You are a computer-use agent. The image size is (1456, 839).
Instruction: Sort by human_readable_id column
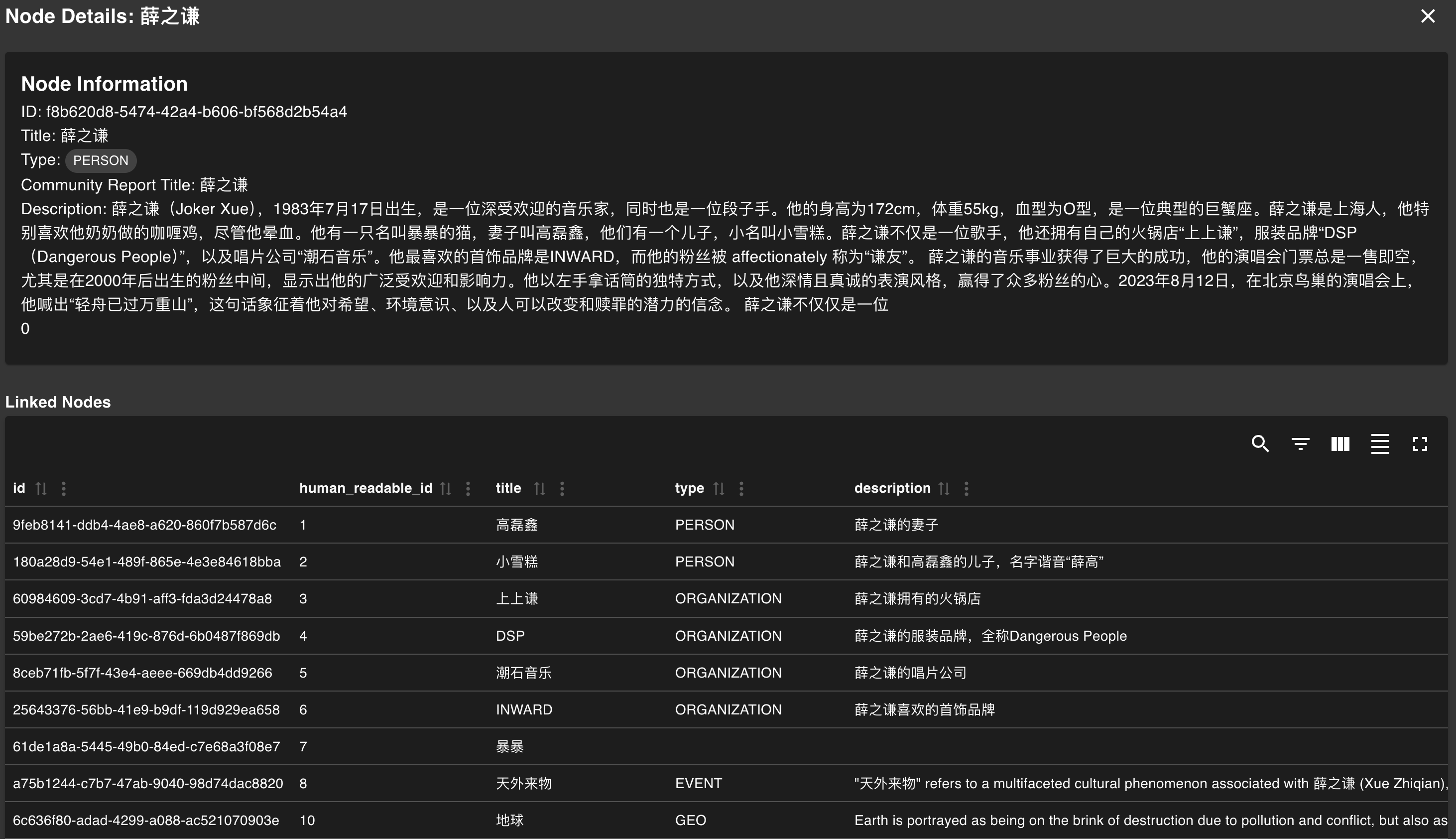pyautogui.click(x=446, y=489)
